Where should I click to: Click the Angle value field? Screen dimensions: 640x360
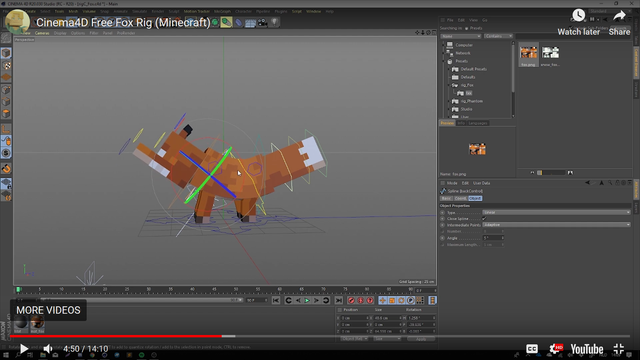[x=492, y=238]
